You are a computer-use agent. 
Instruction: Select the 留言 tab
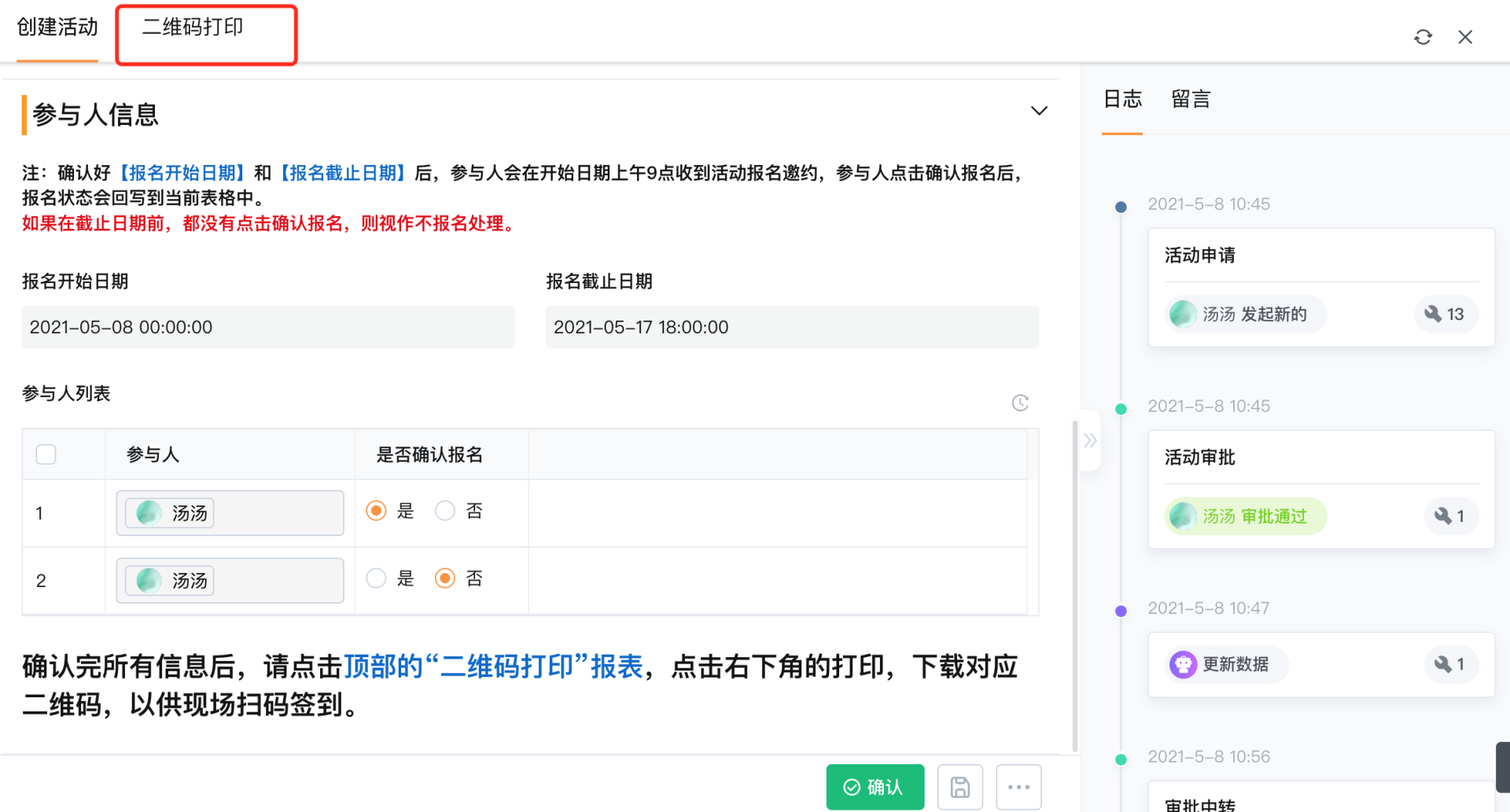coord(1191,99)
